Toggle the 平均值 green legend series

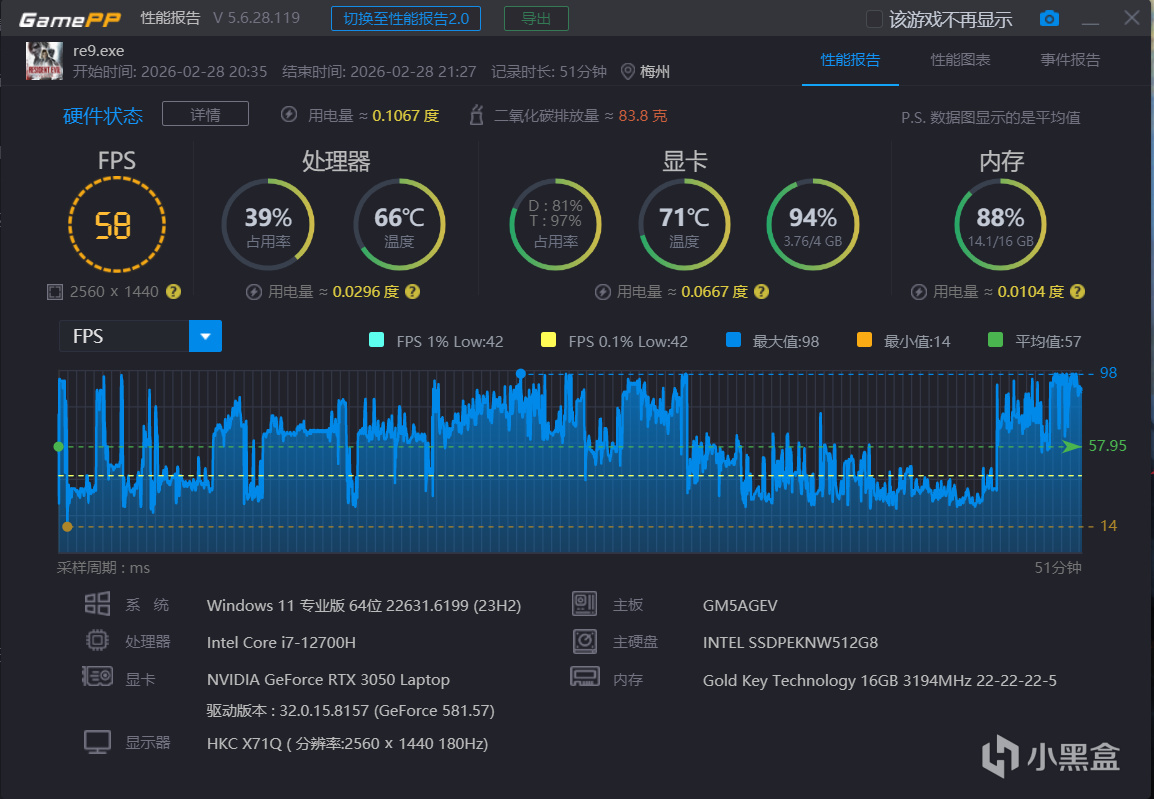[x=1034, y=341]
